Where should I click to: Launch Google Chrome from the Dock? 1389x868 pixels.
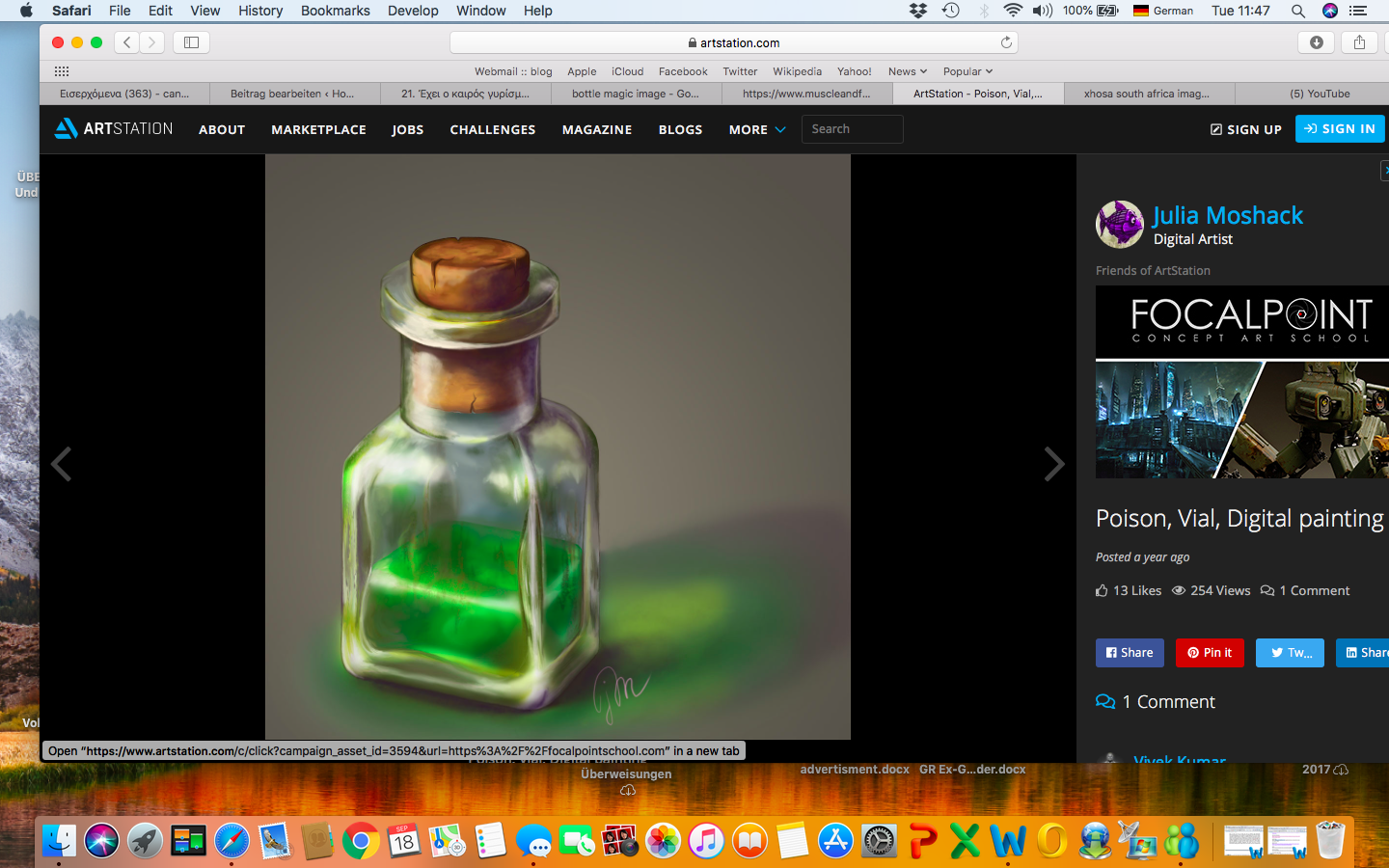361,841
